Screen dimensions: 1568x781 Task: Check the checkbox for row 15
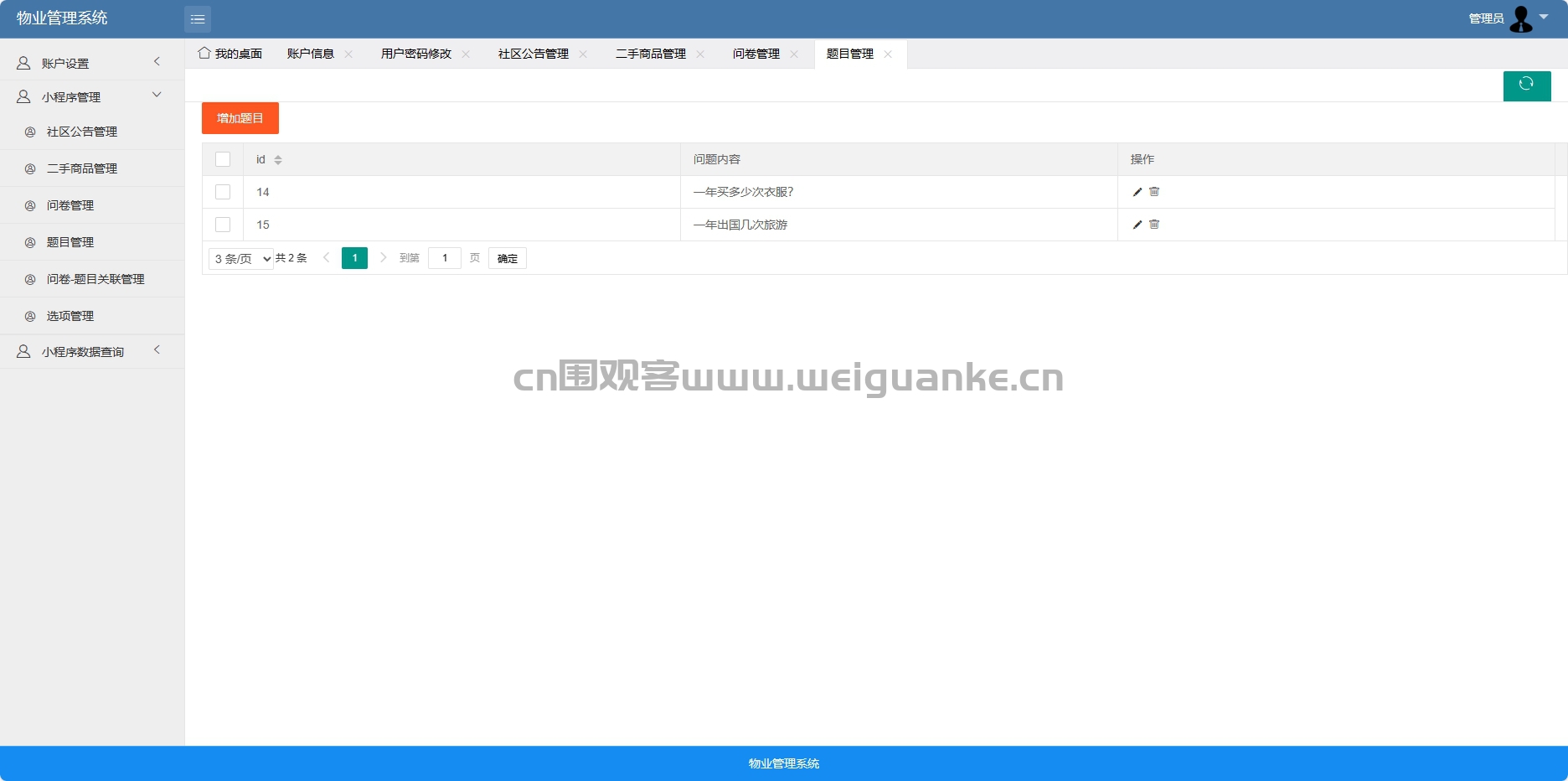pyautogui.click(x=223, y=225)
